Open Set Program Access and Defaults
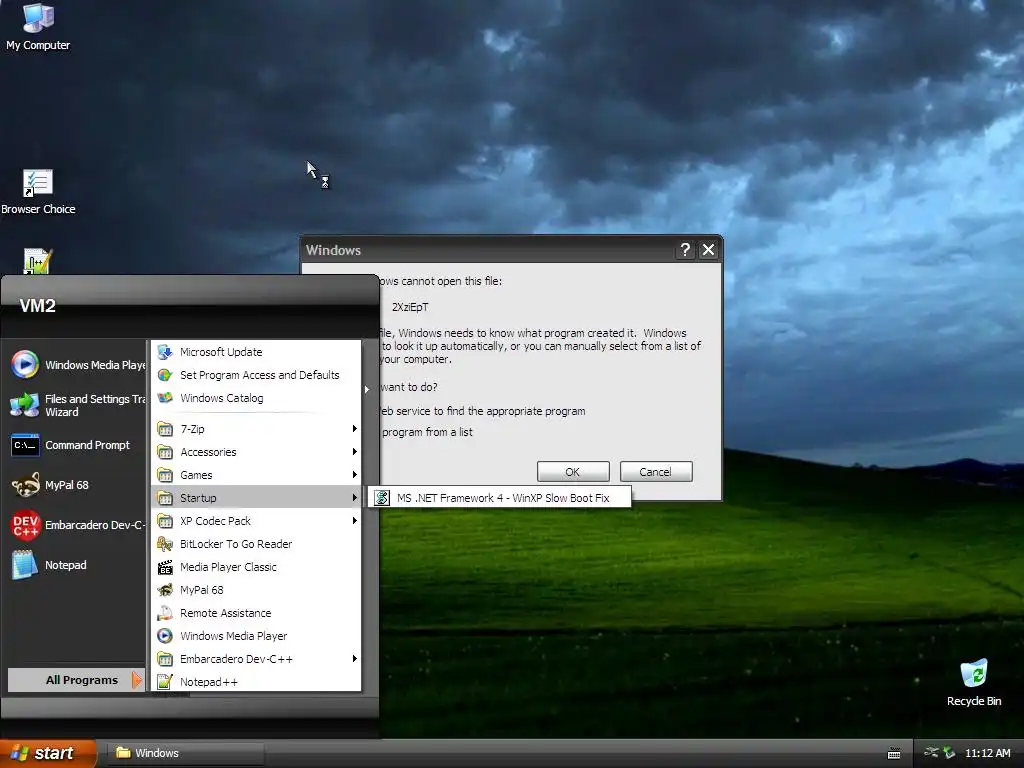 256,375
